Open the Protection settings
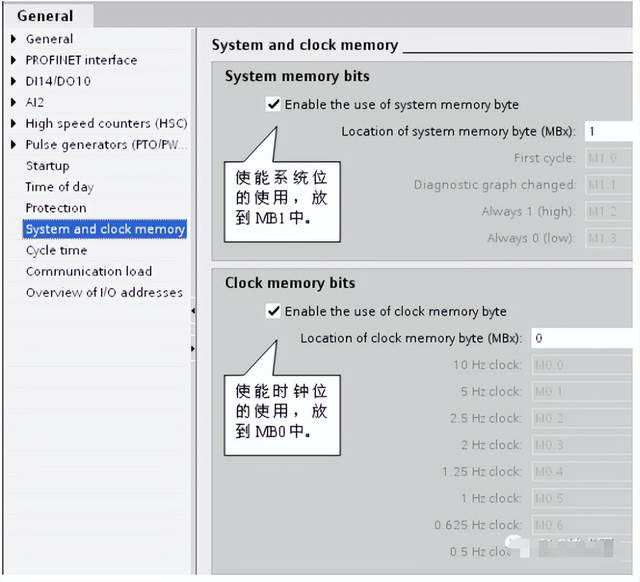Viewport: 640px width, 582px height. [x=56, y=208]
